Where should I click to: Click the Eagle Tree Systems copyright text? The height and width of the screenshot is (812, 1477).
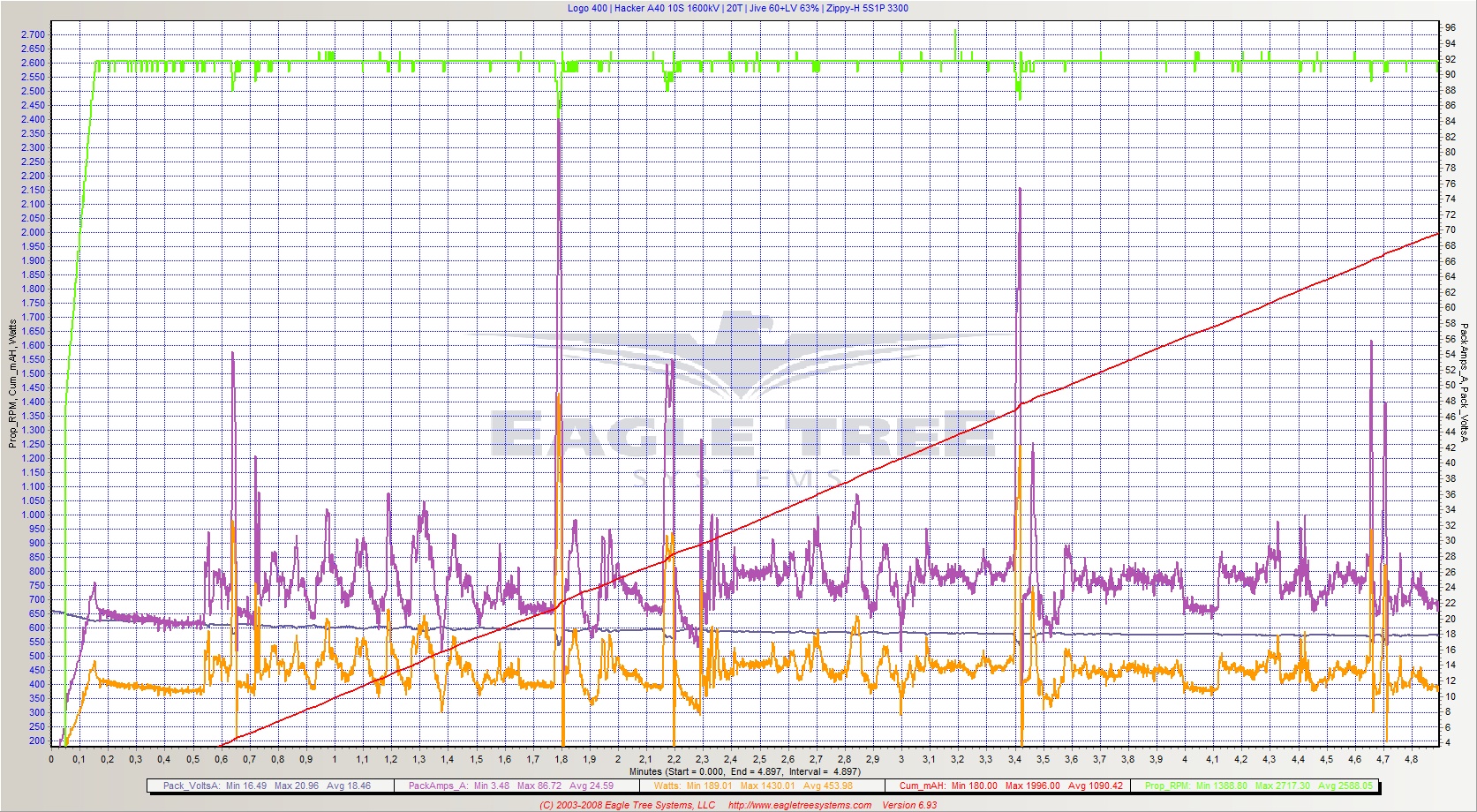(627, 805)
